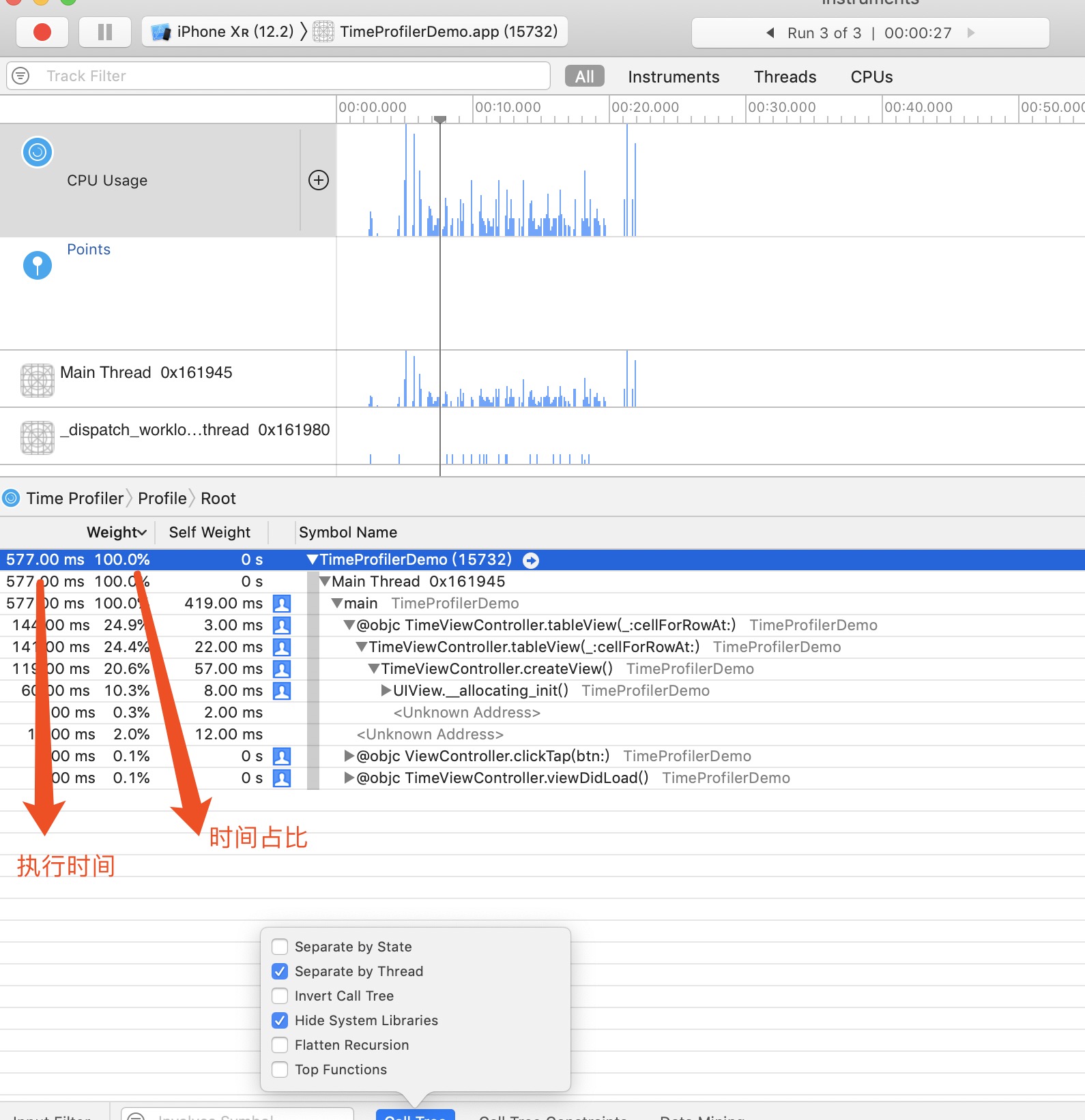
Task: Open Track Filter options icon
Action: pos(21,76)
